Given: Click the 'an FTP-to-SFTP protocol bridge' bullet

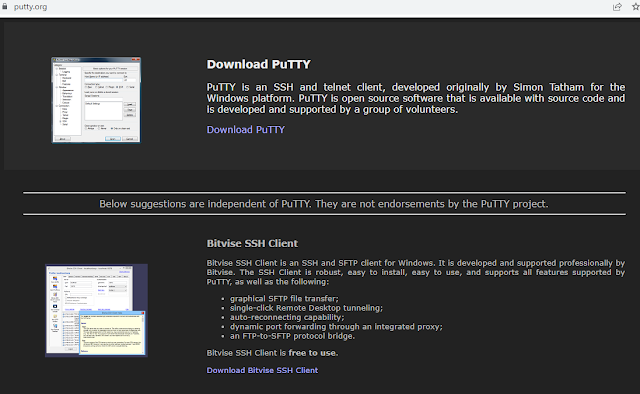Looking at the screenshot, I should tap(292, 336).
